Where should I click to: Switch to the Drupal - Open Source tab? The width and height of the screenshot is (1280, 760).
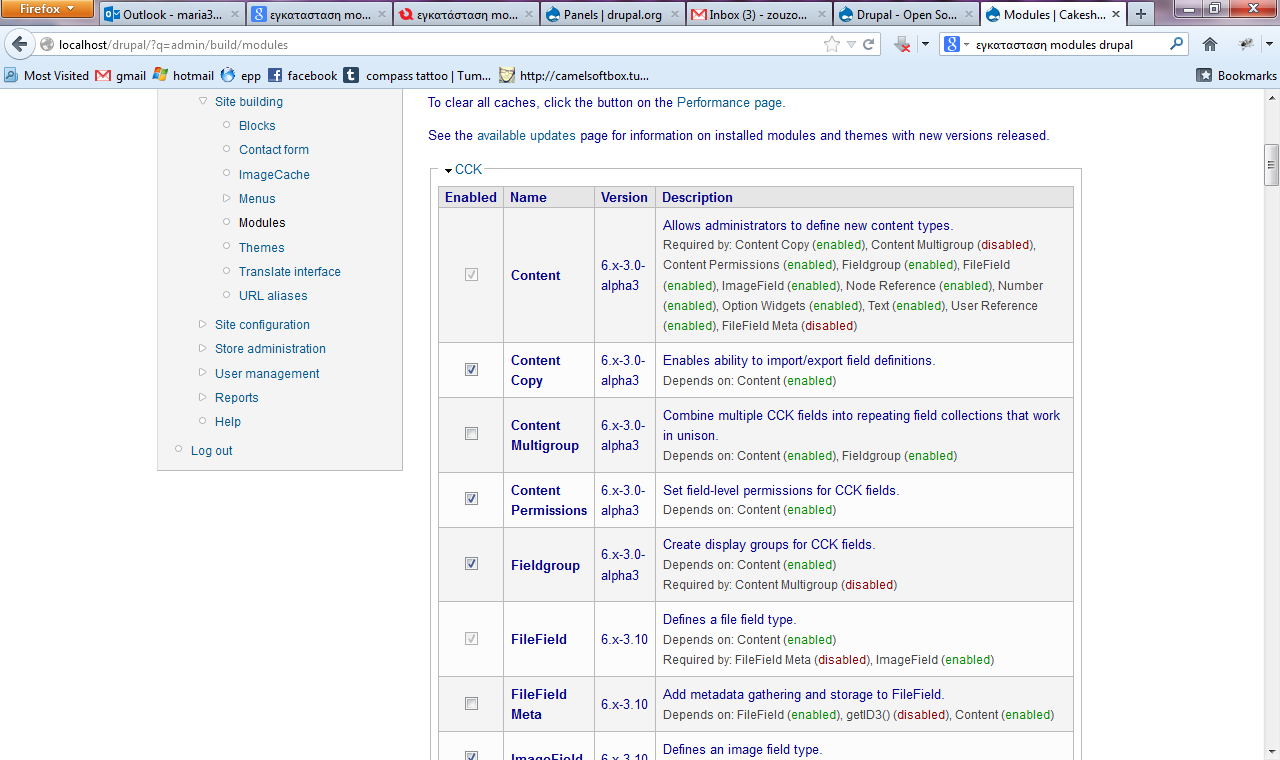click(906, 15)
